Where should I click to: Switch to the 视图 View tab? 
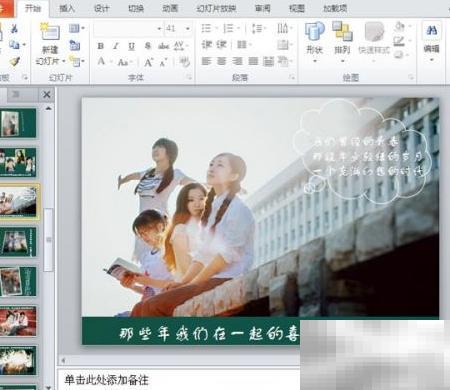[297, 9]
